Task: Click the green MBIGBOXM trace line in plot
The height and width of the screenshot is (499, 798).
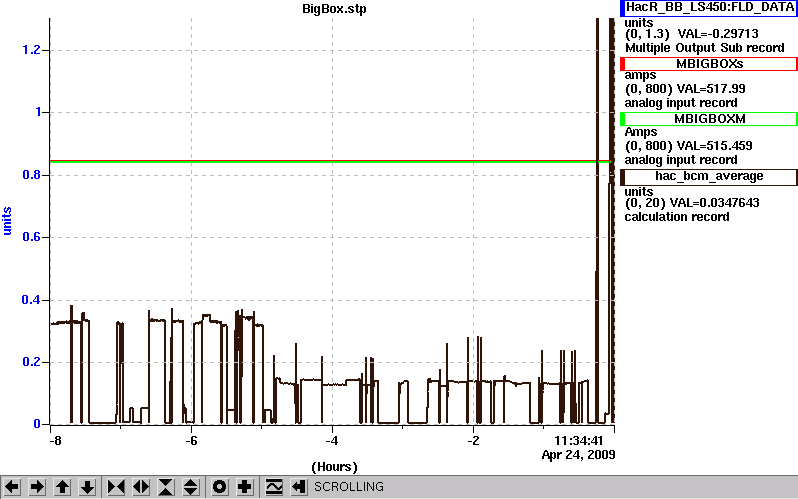Action: (330, 162)
